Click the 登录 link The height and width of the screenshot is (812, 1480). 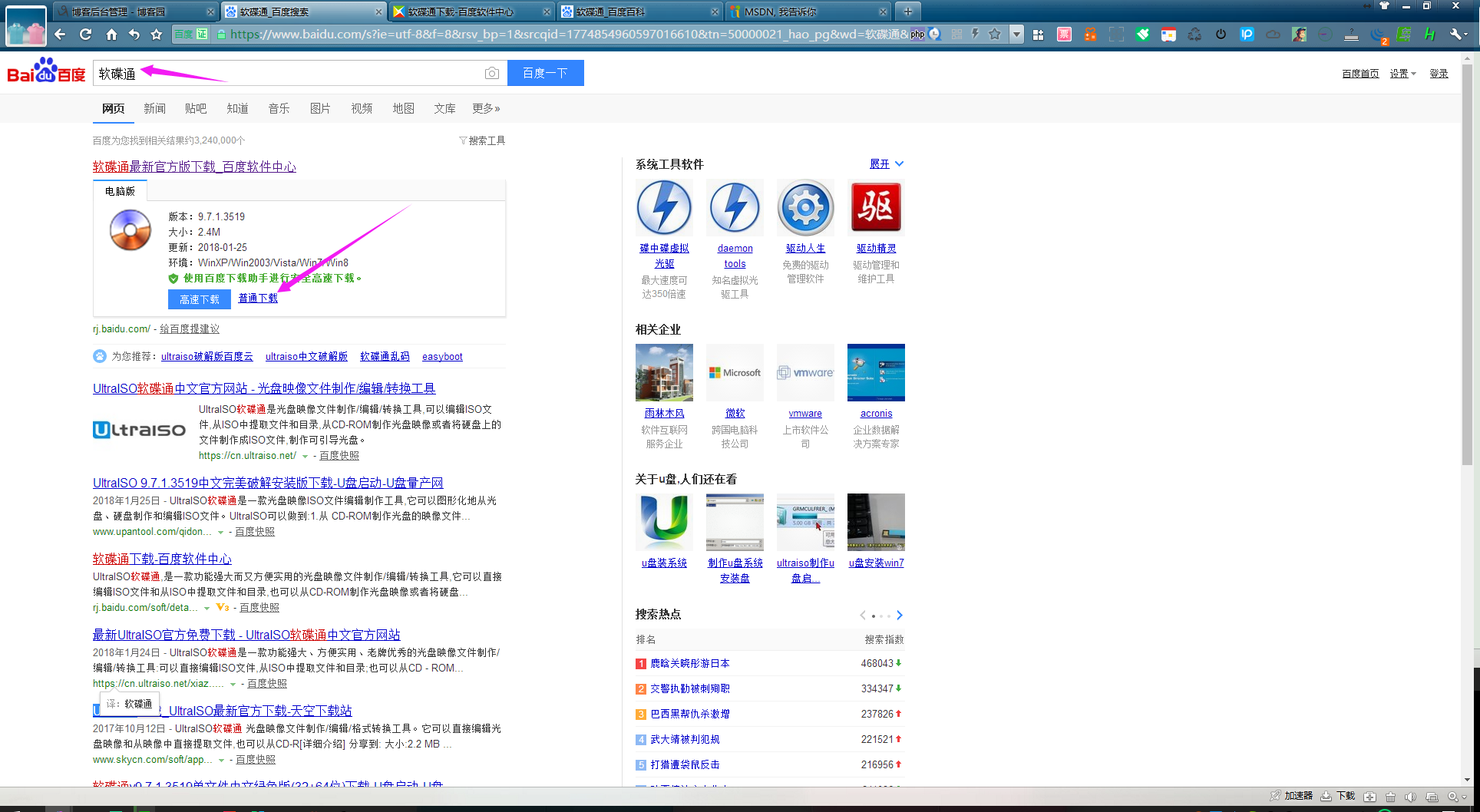(x=1439, y=74)
